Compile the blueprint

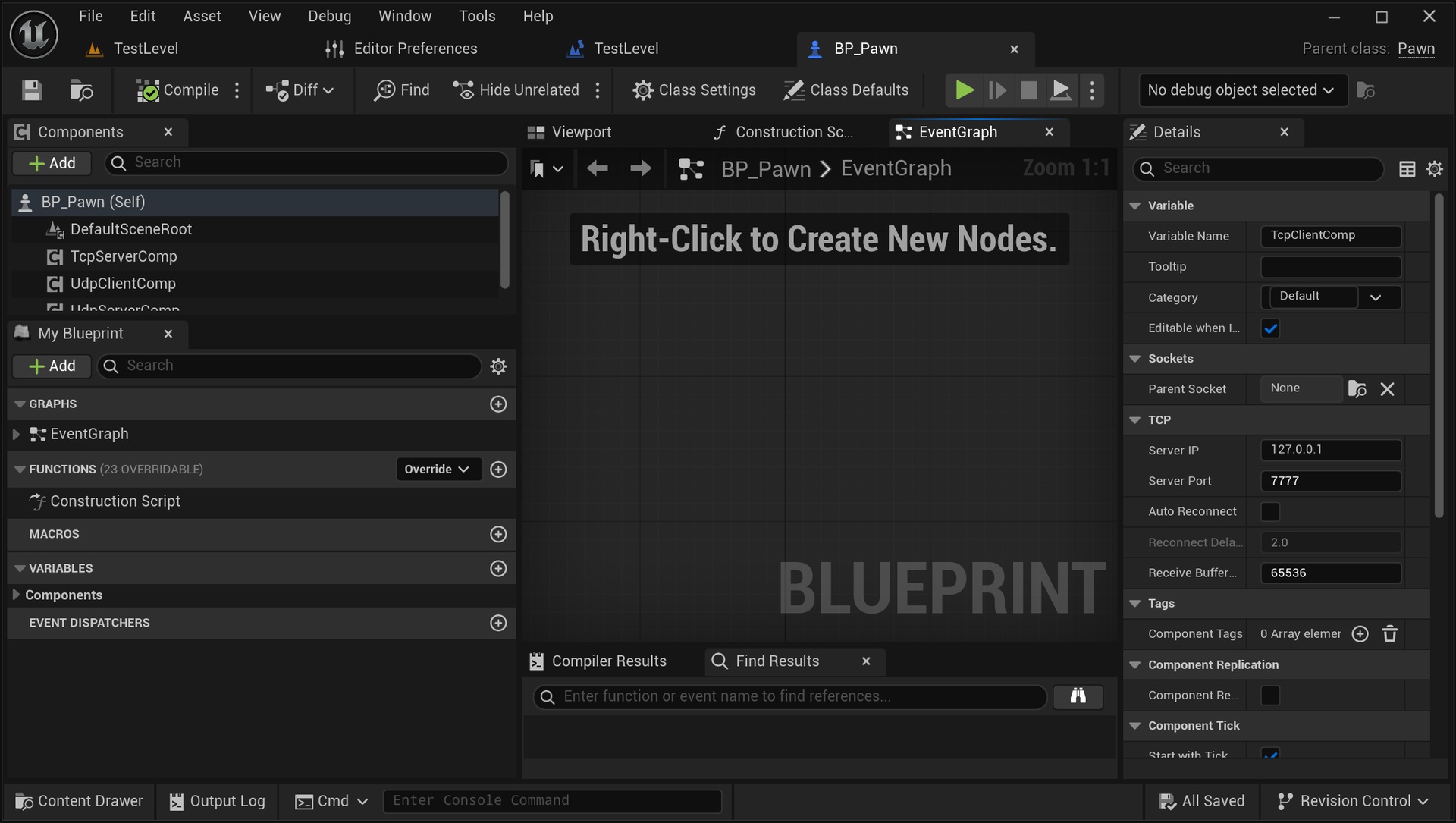(177, 90)
